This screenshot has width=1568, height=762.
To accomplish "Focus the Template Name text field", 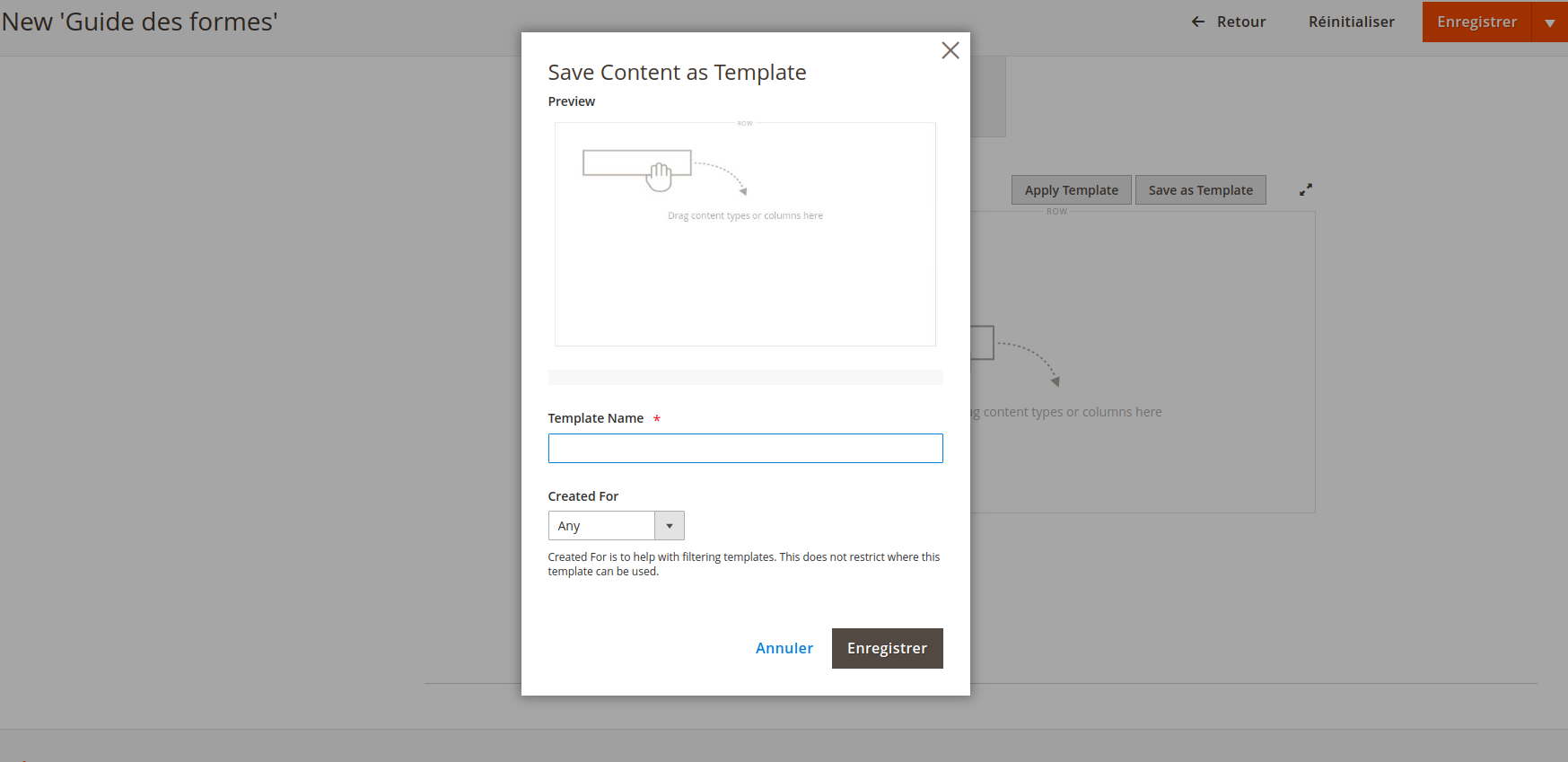I will click(x=745, y=449).
